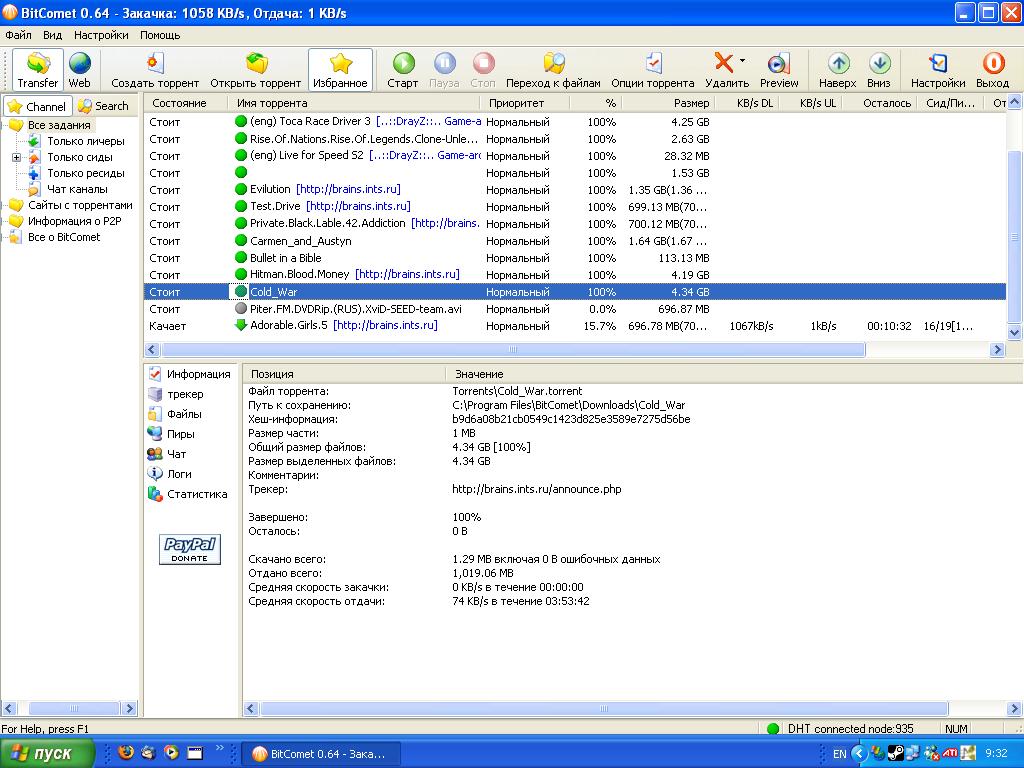Image resolution: width=1024 pixels, height=768 pixels.
Task: Click the пуск Start button
Action: click(48, 753)
